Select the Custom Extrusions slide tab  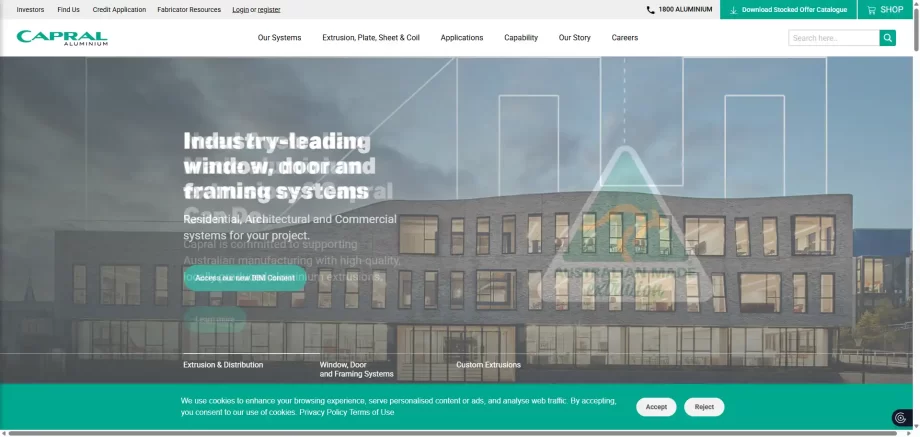[488, 365]
